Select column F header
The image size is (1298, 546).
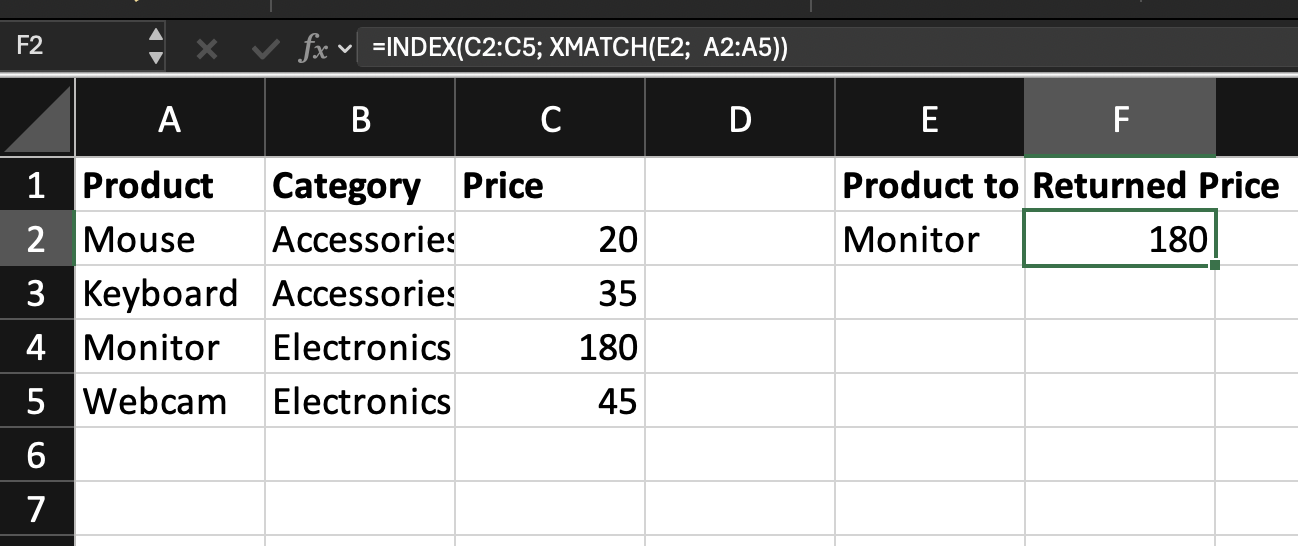[x=1120, y=120]
